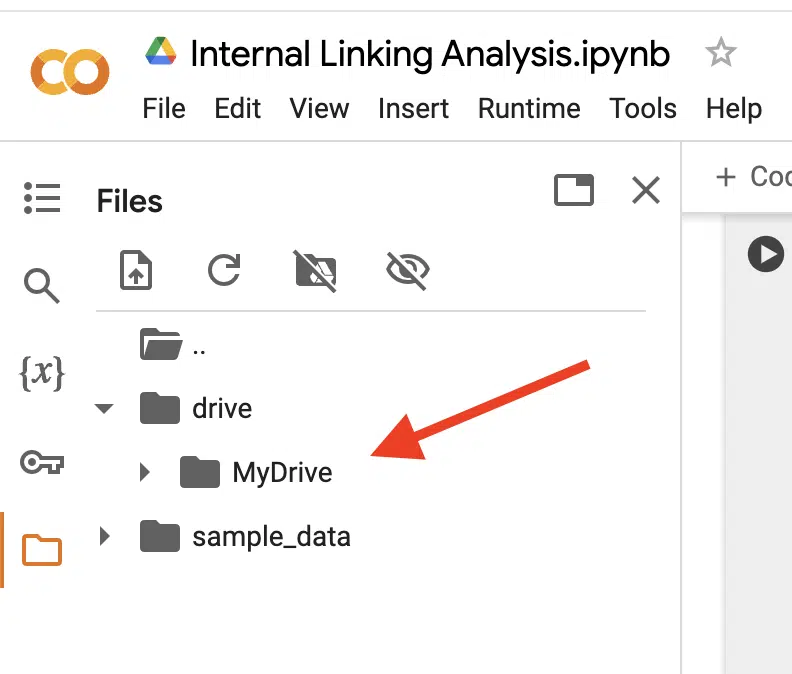Upload to session storage icon

point(136,270)
